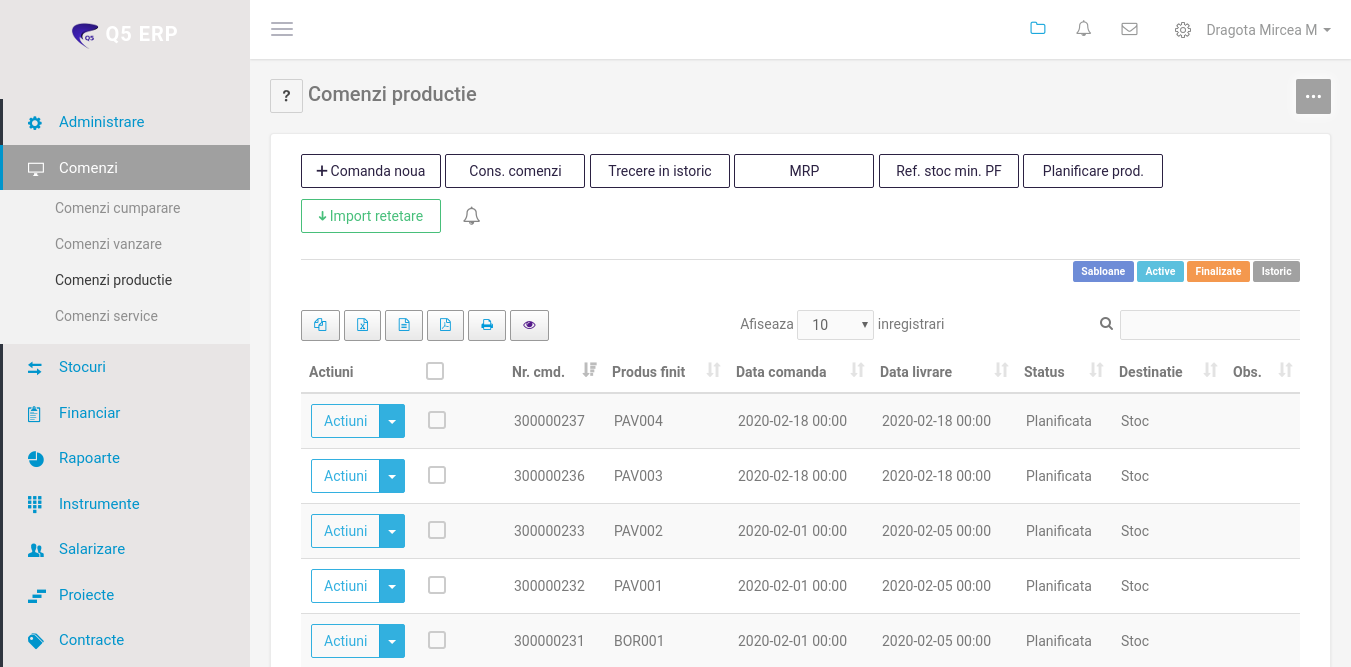Filter by the orange Finalizate badge
Image resolution: width=1351 pixels, height=667 pixels.
tap(1217, 272)
